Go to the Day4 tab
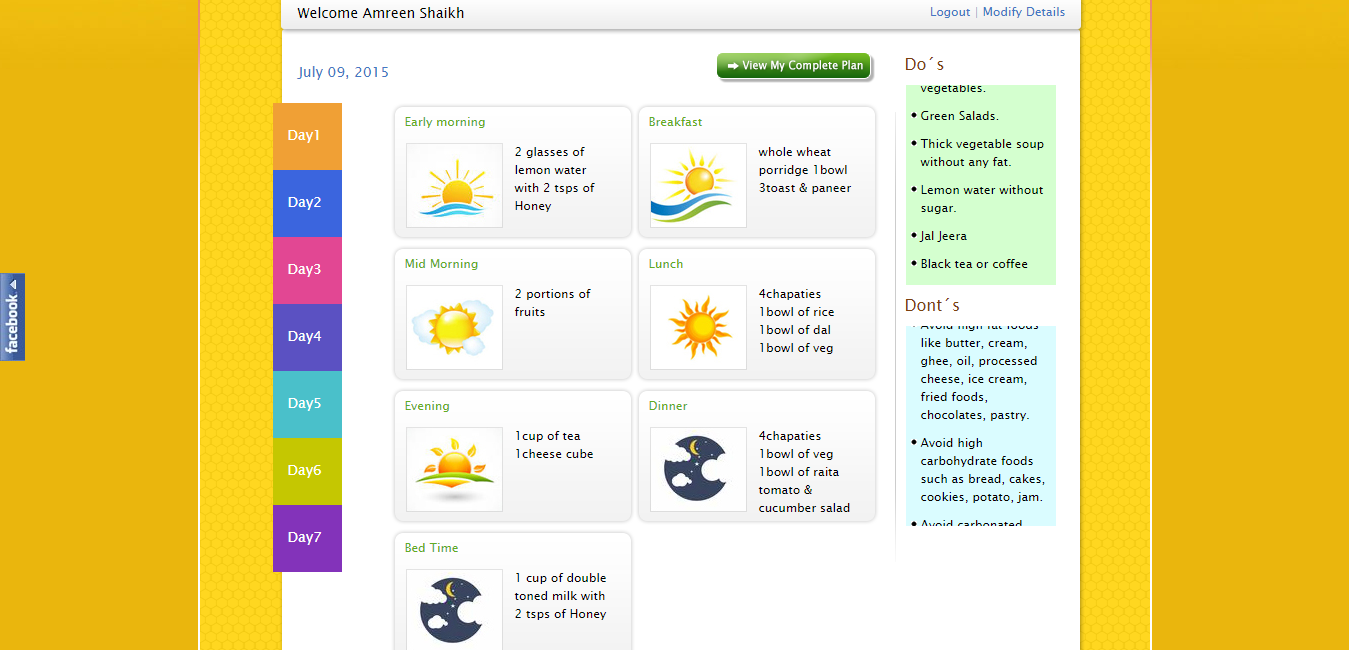The image size is (1349, 650). [x=306, y=337]
